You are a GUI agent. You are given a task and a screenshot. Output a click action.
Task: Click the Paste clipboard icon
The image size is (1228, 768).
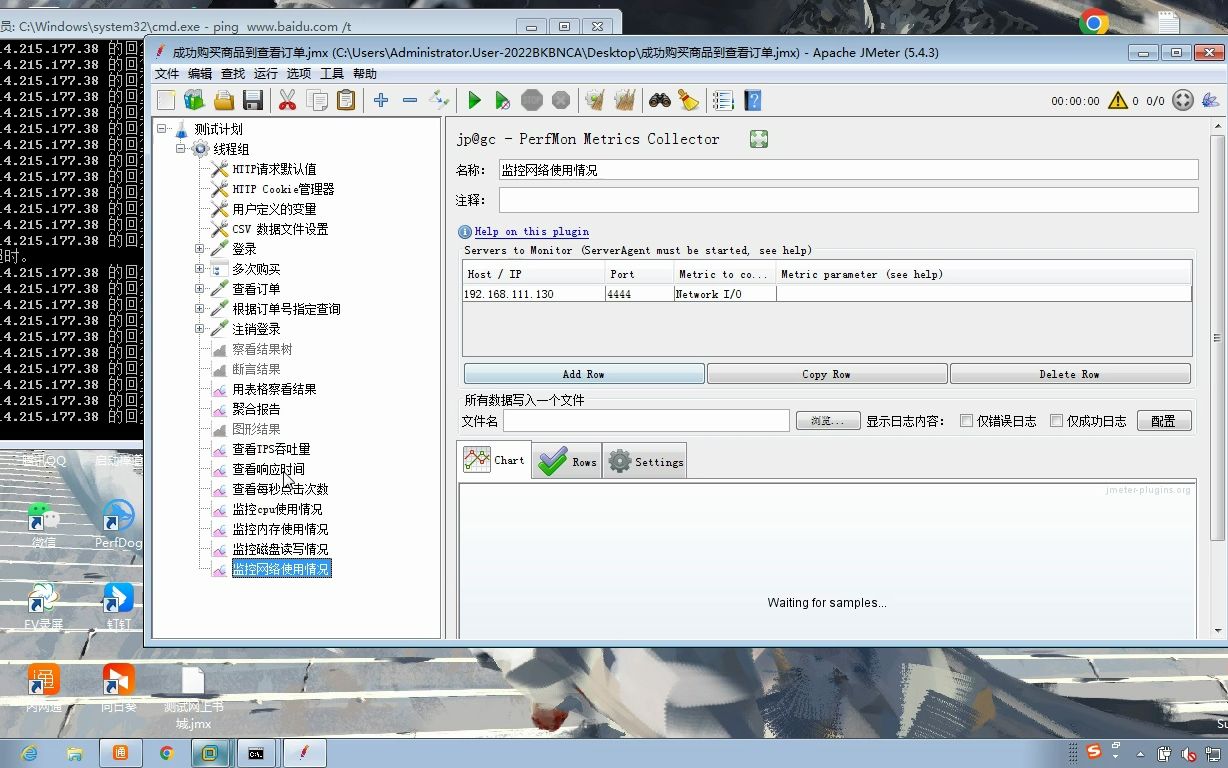tap(346, 100)
